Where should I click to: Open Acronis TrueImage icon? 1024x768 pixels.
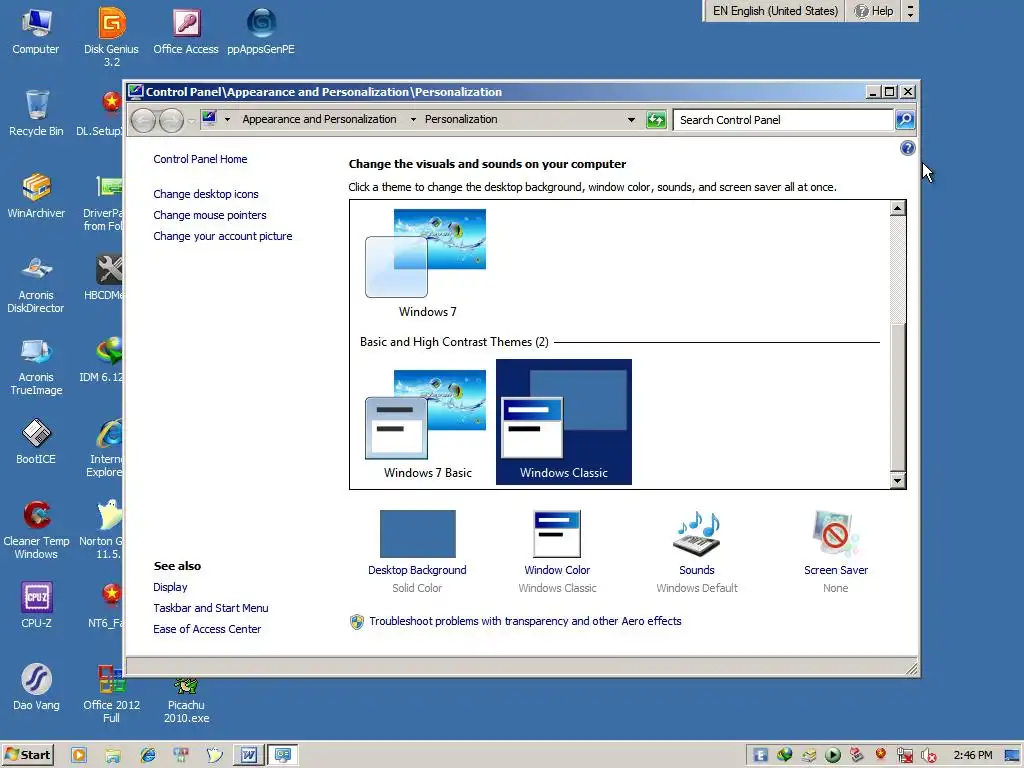click(x=36, y=366)
